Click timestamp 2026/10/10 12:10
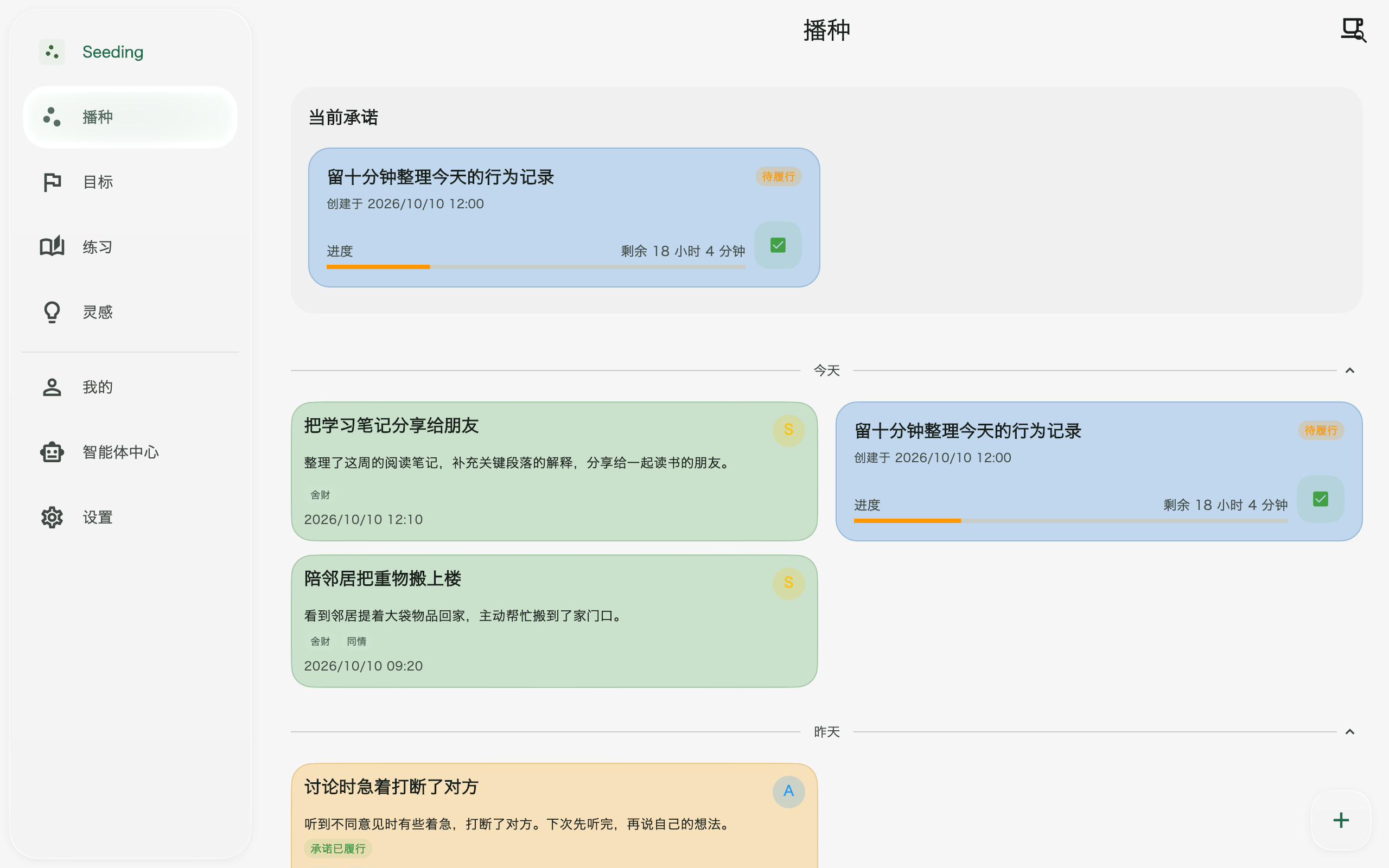 coord(364,520)
